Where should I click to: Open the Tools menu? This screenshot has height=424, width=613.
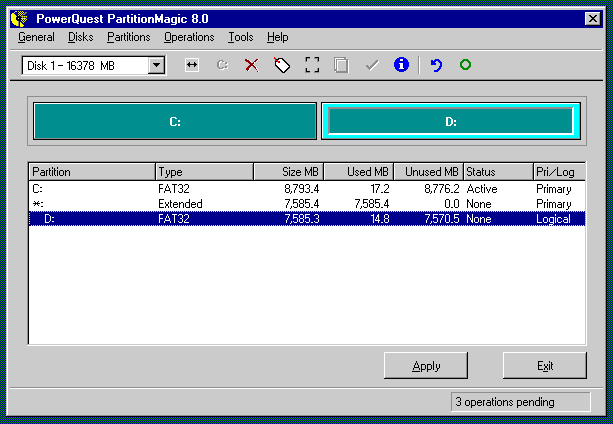pyautogui.click(x=240, y=37)
